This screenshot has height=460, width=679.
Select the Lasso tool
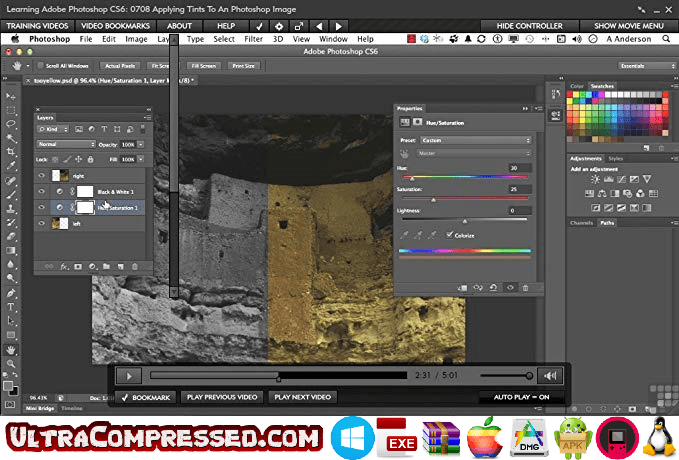[11, 124]
